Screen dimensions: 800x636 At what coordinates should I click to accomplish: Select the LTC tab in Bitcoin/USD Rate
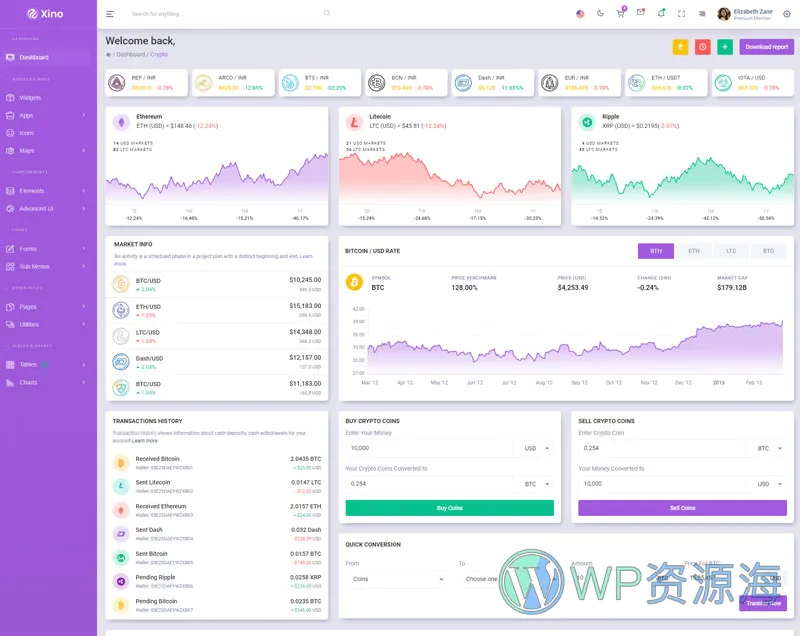coord(731,252)
